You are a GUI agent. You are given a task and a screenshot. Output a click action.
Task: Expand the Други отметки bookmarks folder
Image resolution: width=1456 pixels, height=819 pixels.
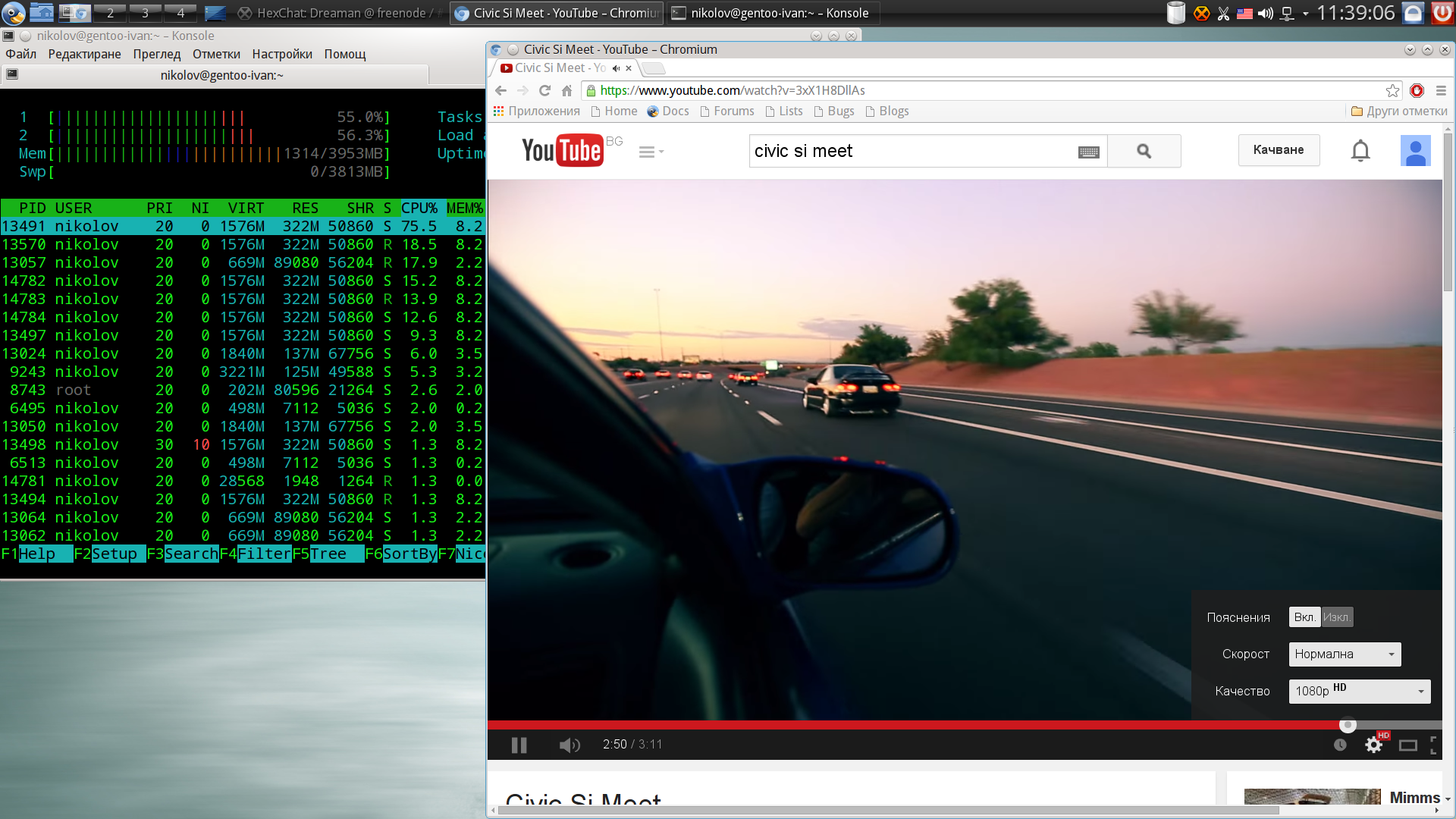(x=1399, y=111)
